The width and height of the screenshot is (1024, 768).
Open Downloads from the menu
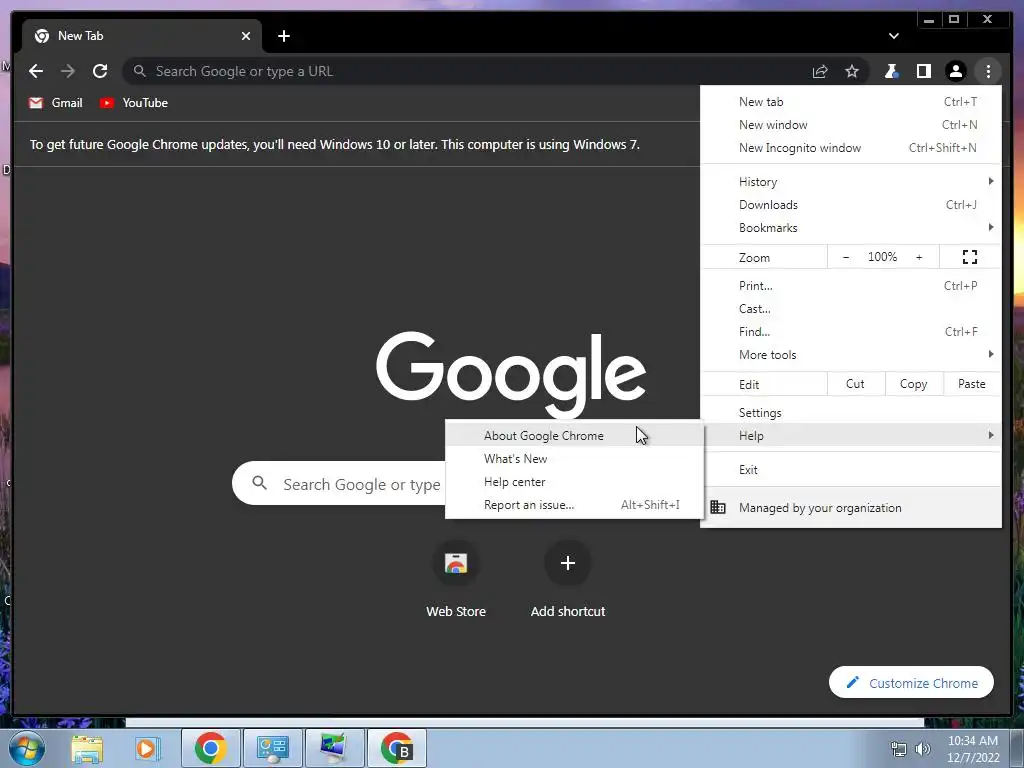pyautogui.click(x=851, y=204)
